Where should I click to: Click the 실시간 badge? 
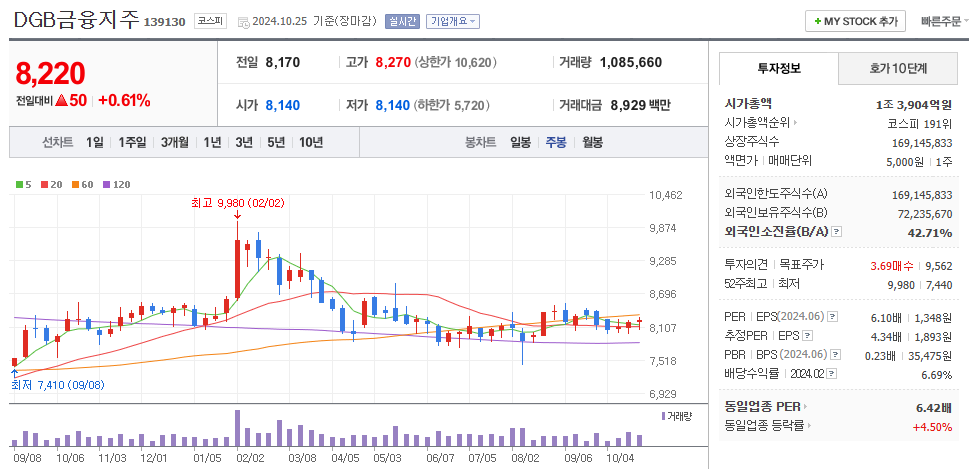tap(403, 22)
